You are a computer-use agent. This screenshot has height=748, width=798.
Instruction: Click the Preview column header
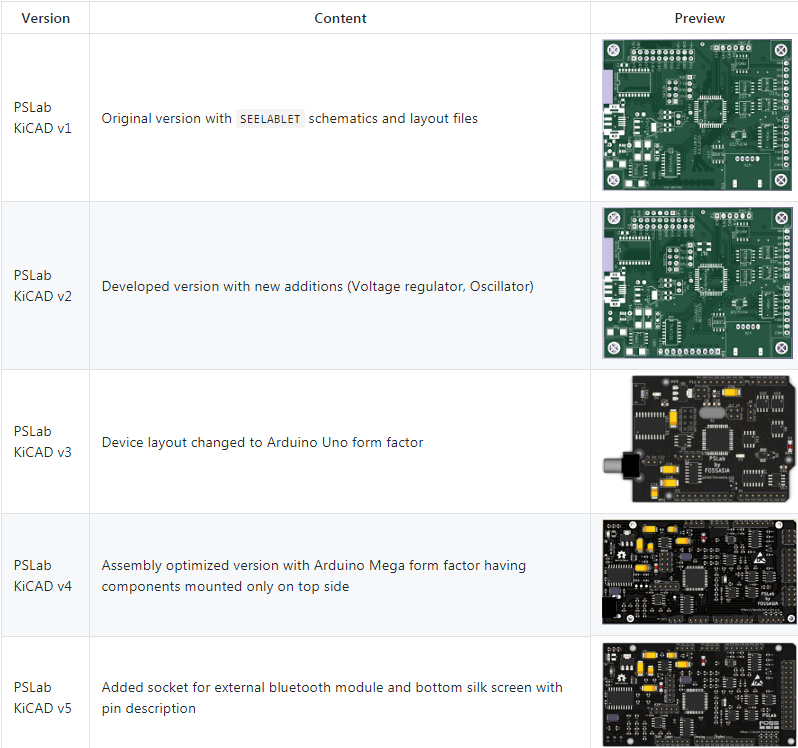(x=699, y=18)
